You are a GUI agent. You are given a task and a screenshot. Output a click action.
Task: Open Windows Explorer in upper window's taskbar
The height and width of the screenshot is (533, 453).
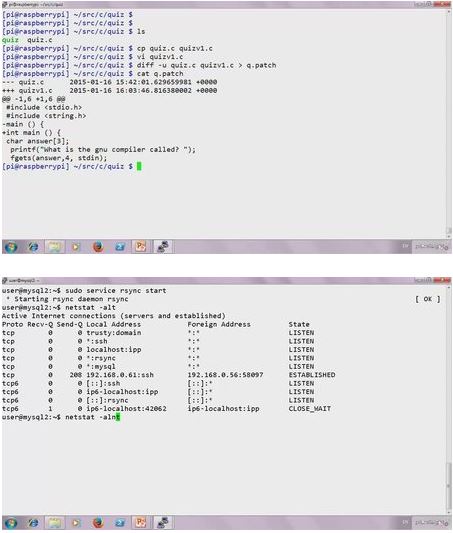point(55,247)
